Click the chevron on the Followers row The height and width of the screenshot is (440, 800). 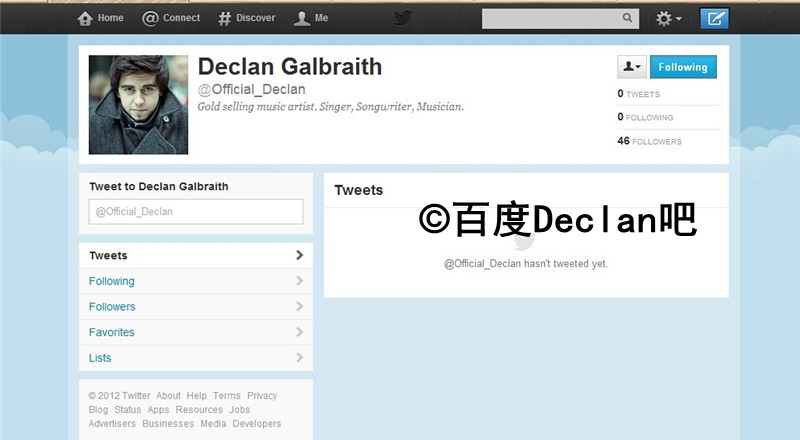(299, 306)
